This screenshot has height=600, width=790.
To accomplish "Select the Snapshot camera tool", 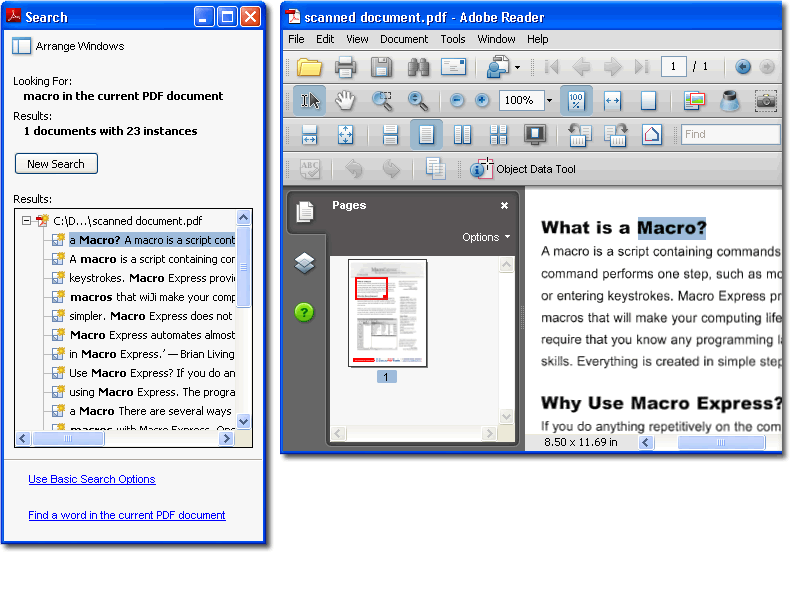I will pyautogui.click(x=766, y=100).
